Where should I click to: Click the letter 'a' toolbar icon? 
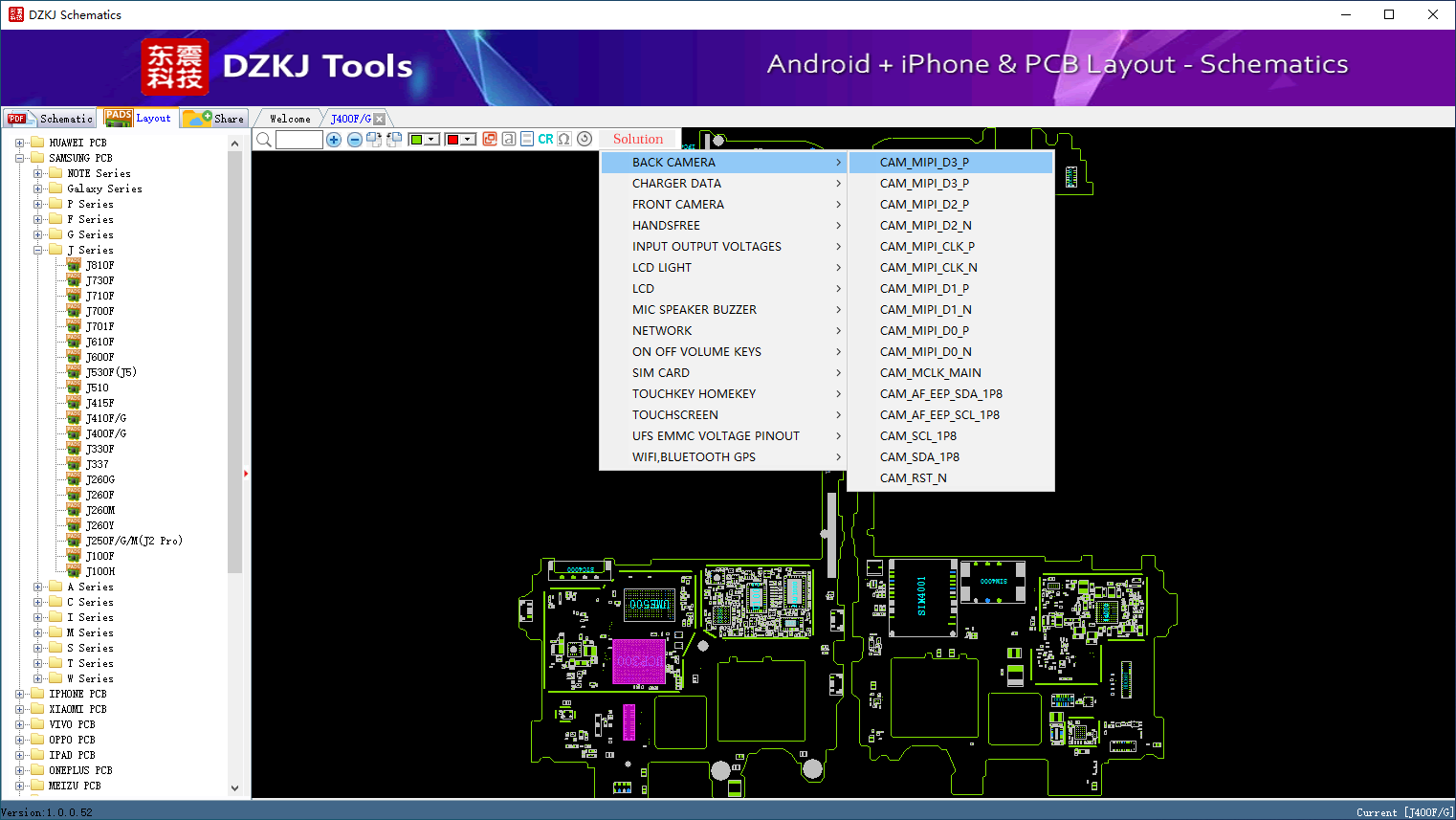509,139
